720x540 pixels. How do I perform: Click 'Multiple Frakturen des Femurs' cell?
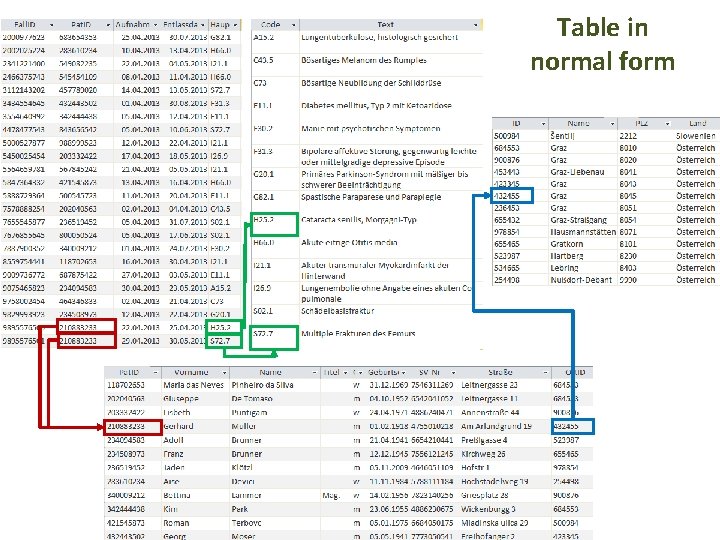point(358,334)
